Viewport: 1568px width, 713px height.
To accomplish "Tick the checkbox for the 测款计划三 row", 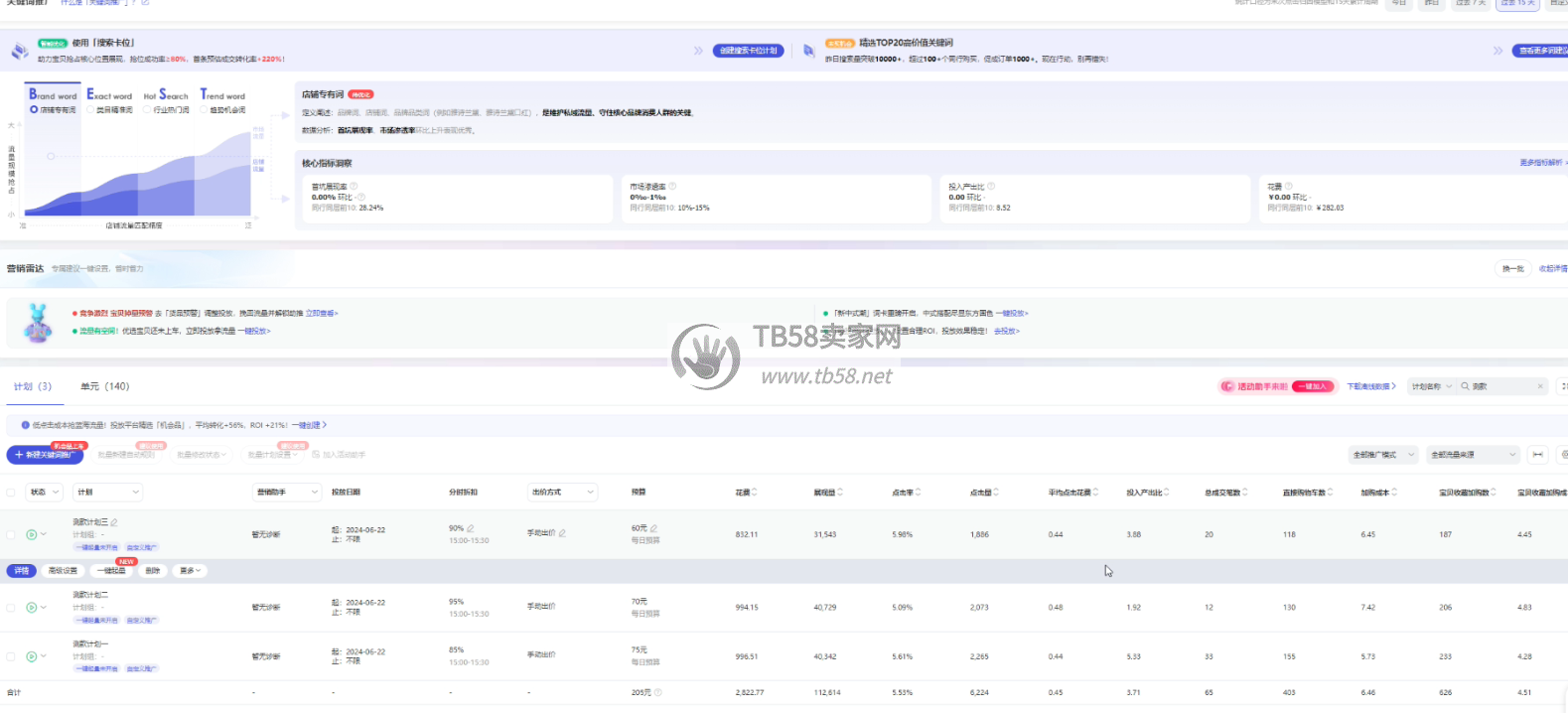I will point(11,534).
